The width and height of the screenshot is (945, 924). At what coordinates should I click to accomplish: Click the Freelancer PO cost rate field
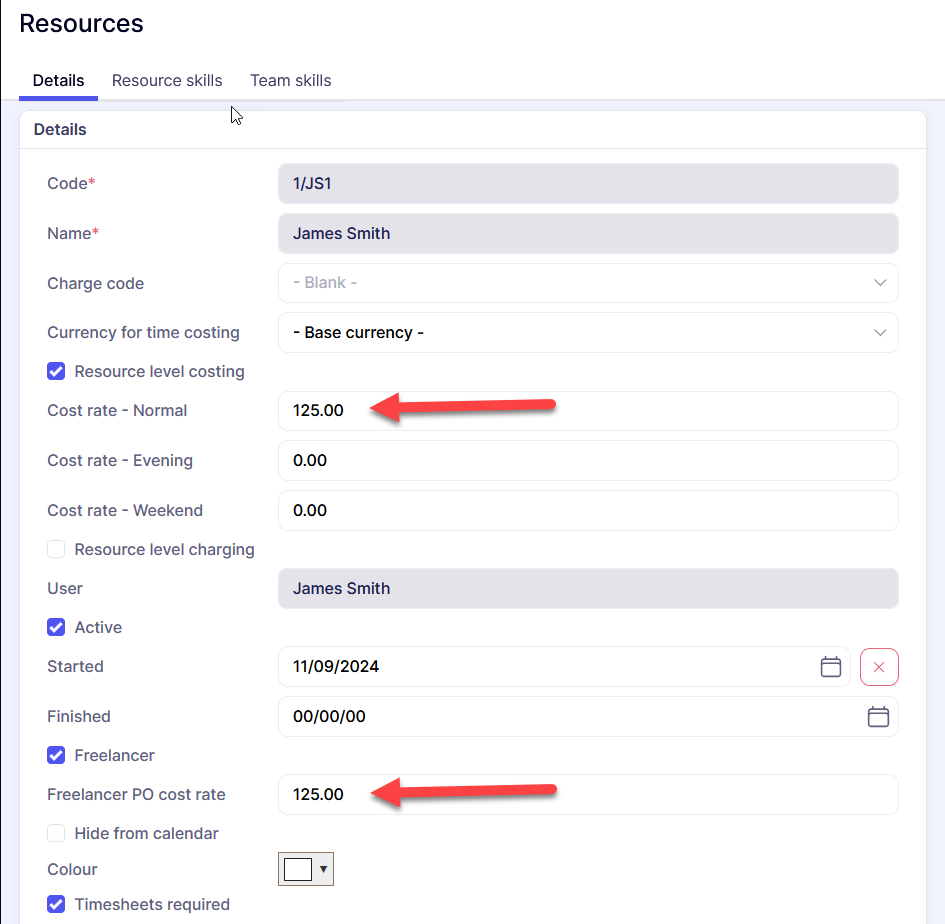pyautogui.click(x=587, y=795)
